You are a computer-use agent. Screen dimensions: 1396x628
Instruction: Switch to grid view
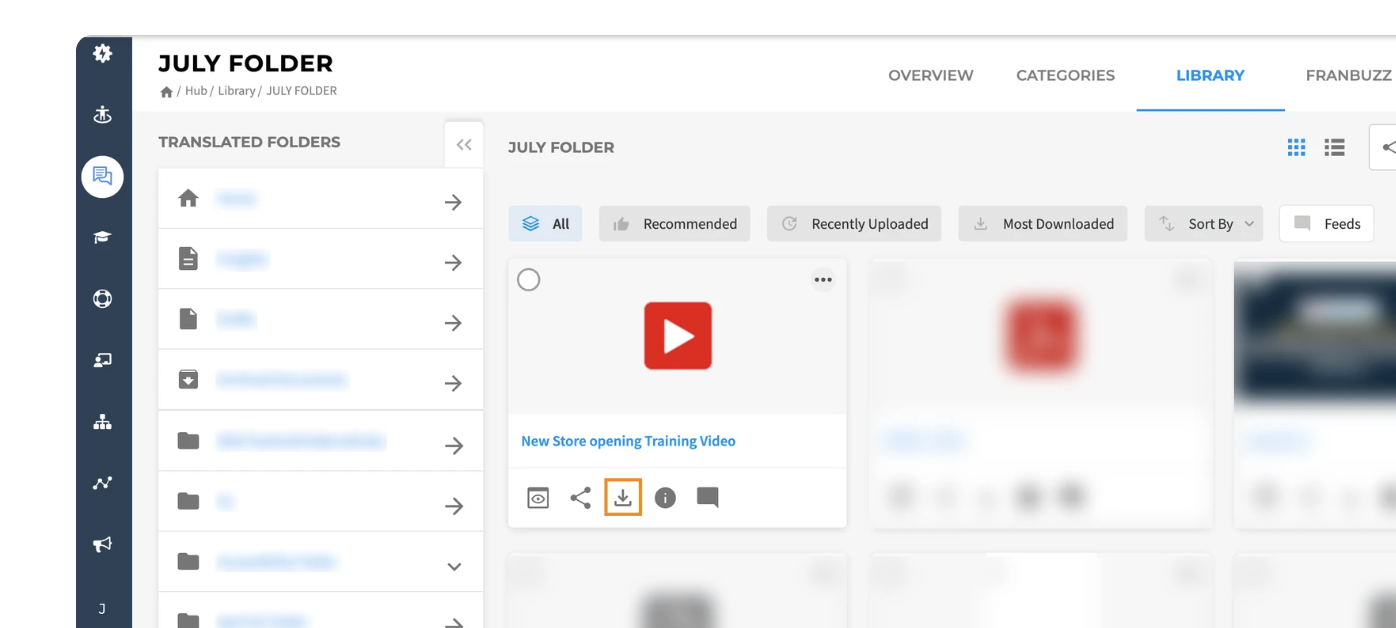(1296, 147)
